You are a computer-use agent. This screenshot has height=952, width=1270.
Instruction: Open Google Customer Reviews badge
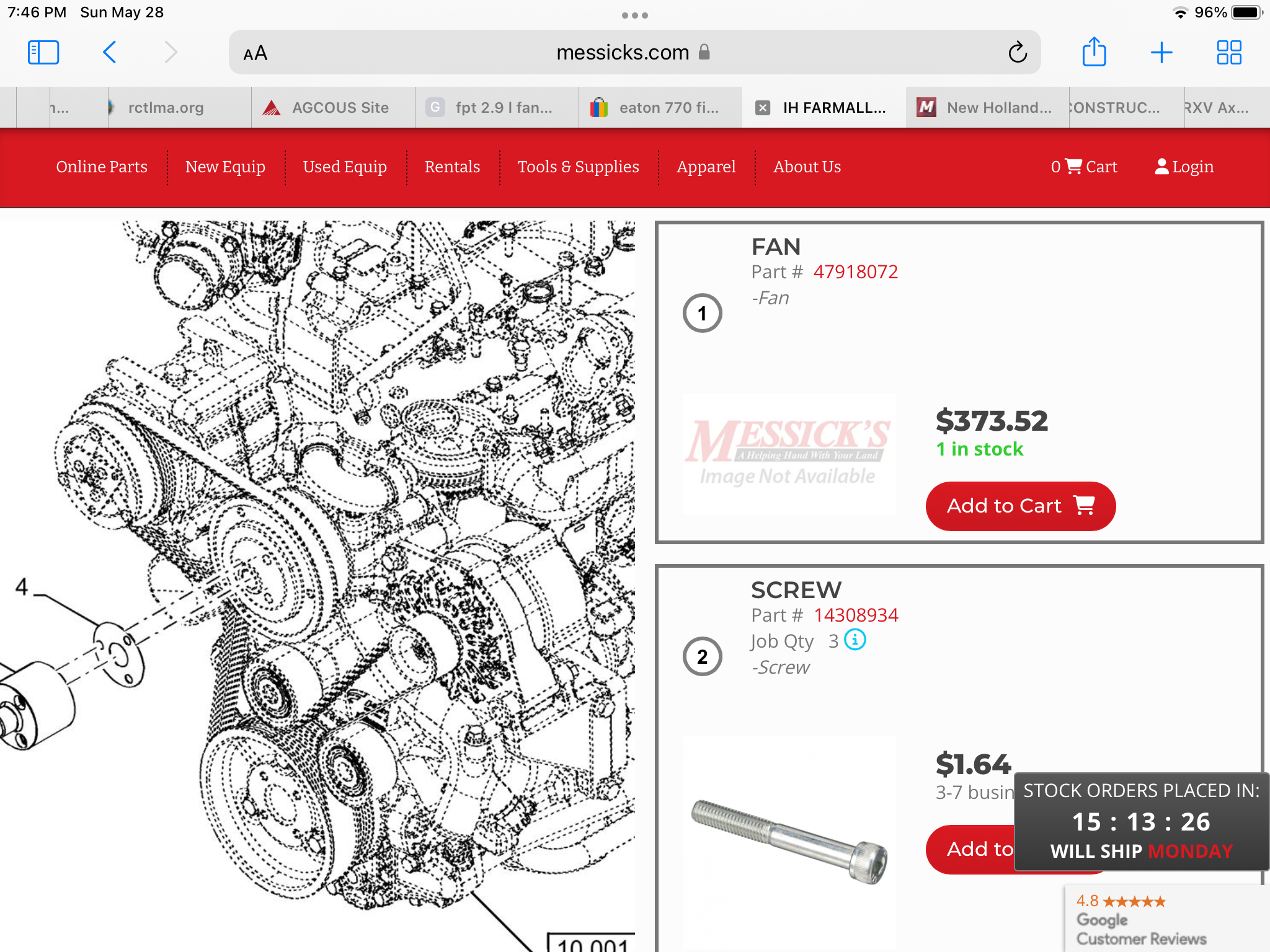(1167, 919)
